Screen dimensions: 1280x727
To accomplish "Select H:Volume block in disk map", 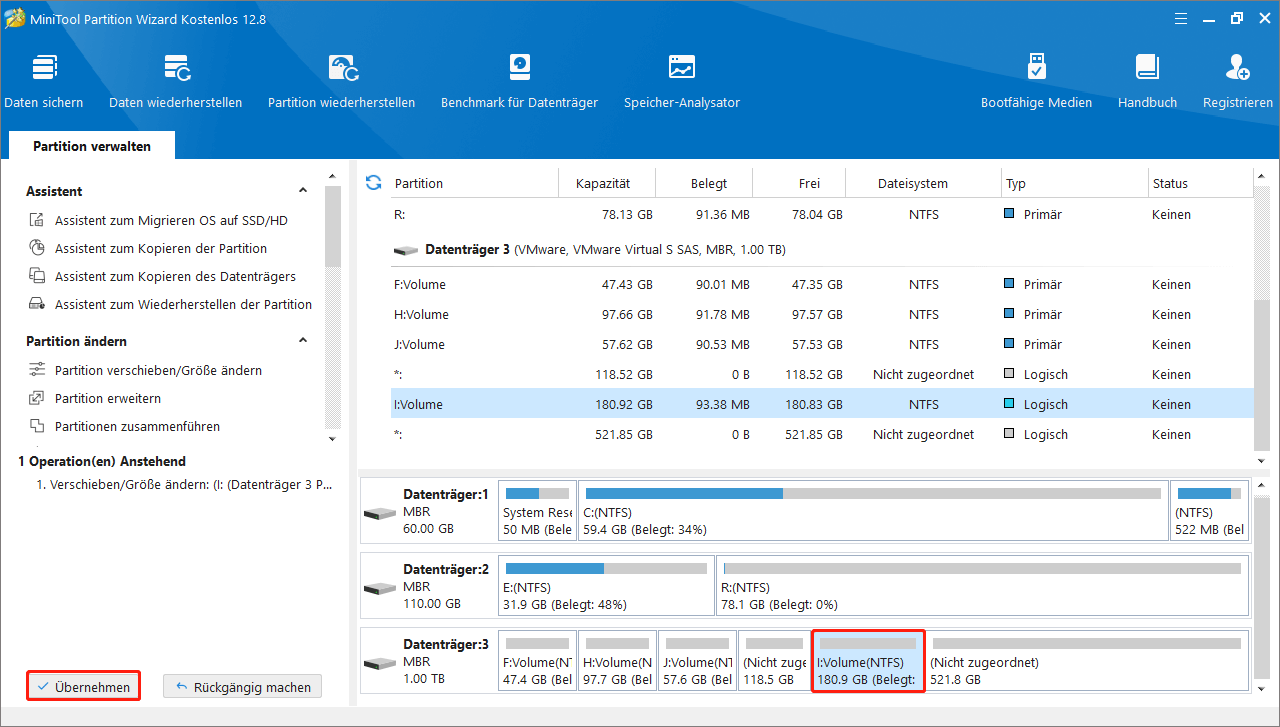I will [x=618, y=661].
